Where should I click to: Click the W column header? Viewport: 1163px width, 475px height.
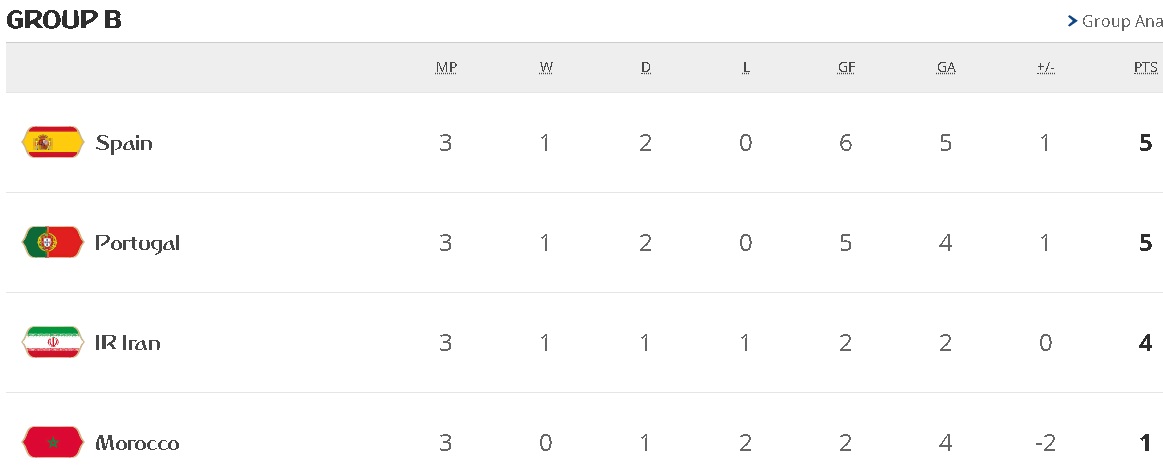click(546, 68)
